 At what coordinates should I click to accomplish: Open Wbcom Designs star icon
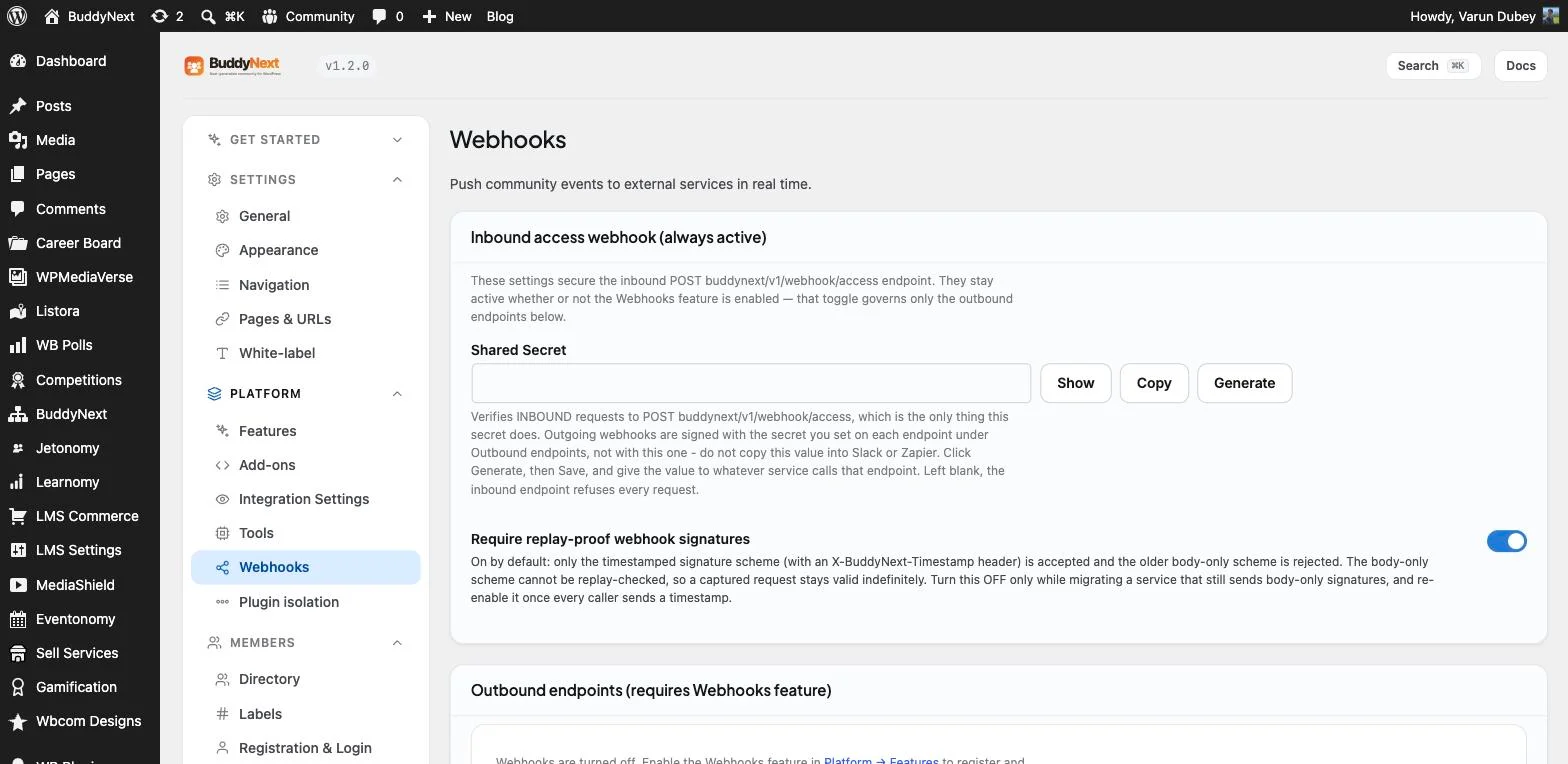[17, 721]
